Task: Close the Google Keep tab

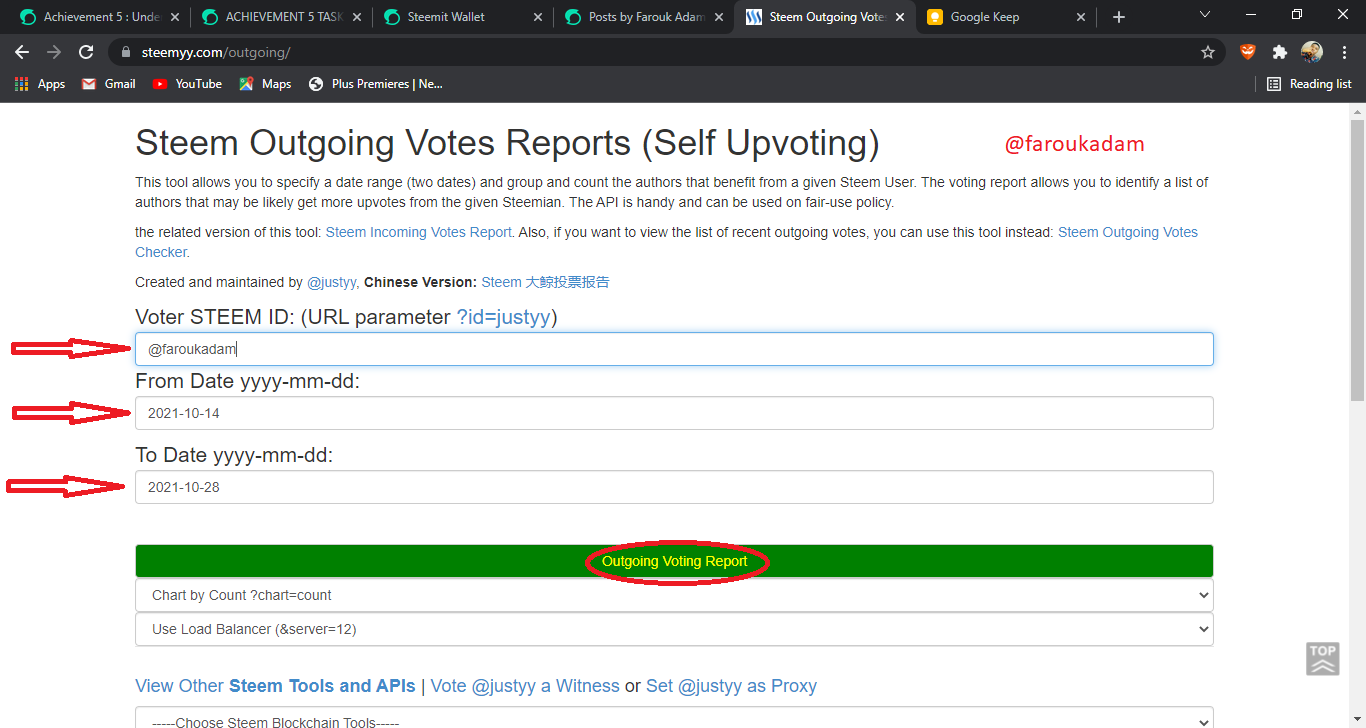Action: [1081, 17]
